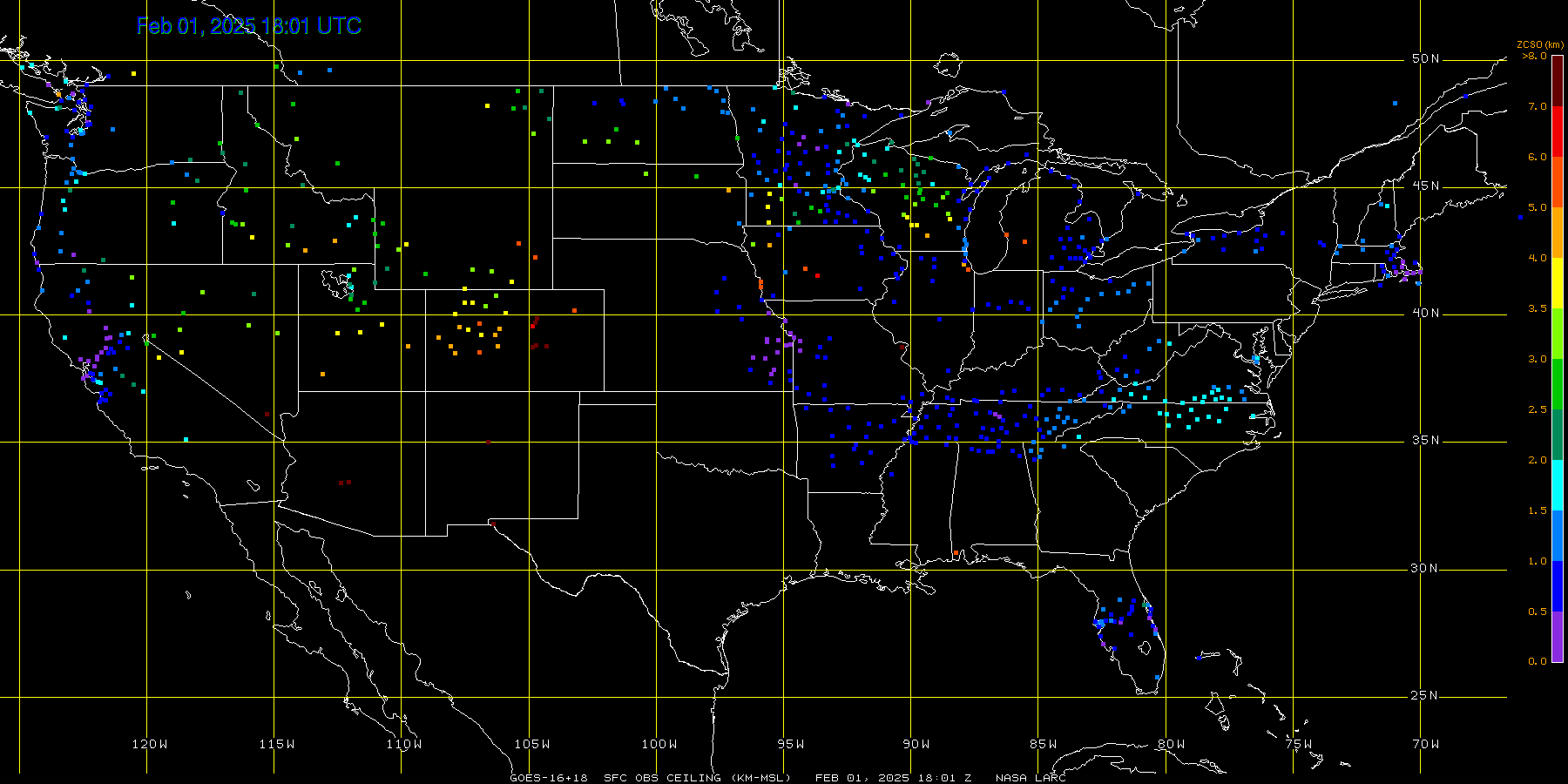1568x784 pixels.
Task: Click the 'SFC OBS CEILING (KM-MSL)' footer text
Action: click(x=697, y=778)
